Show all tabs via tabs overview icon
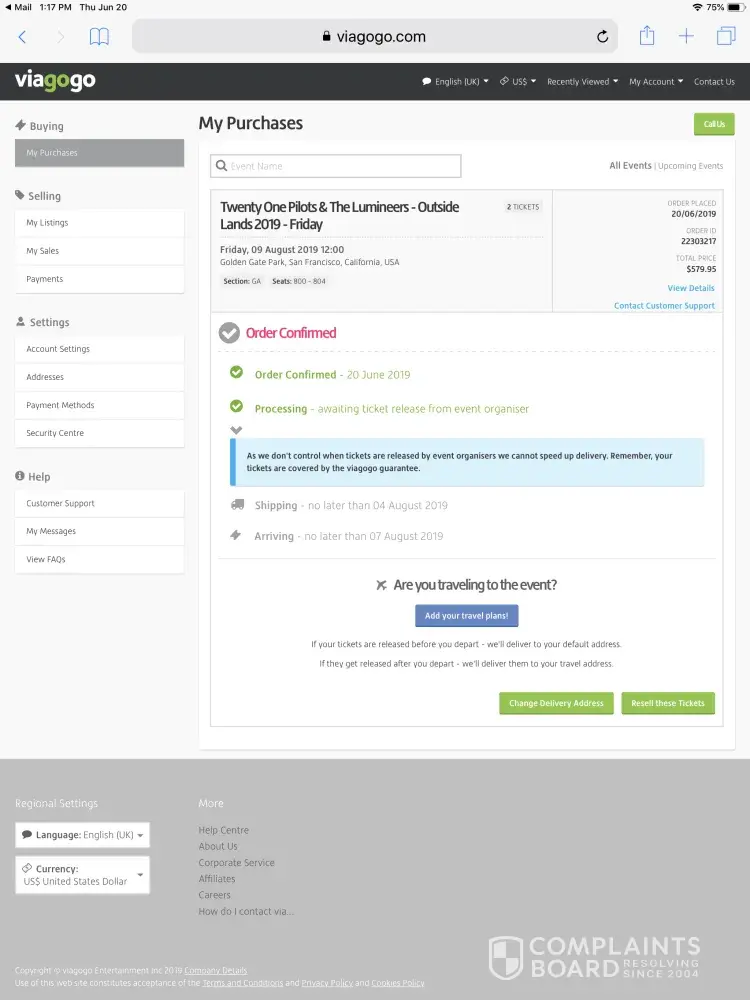 tap(725, 37)
